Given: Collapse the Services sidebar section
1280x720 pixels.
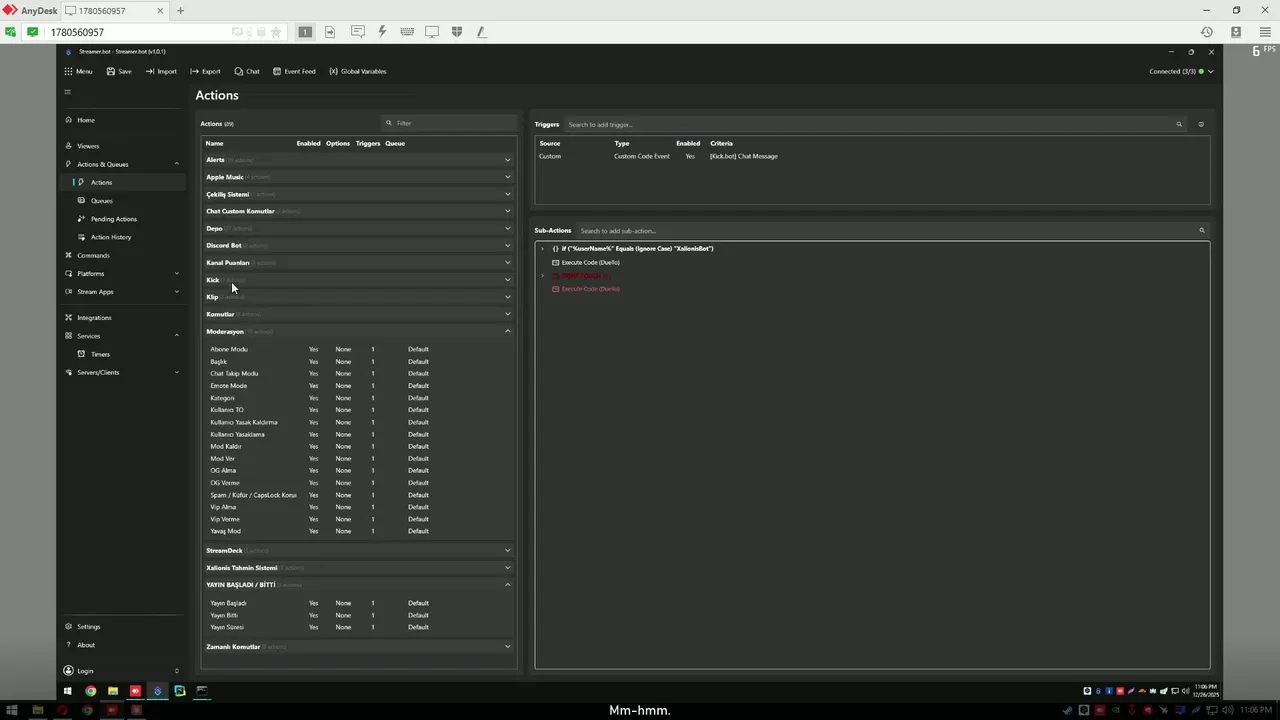Looking at the screenshot, I should pyautogui.click(x=177, y=336).
